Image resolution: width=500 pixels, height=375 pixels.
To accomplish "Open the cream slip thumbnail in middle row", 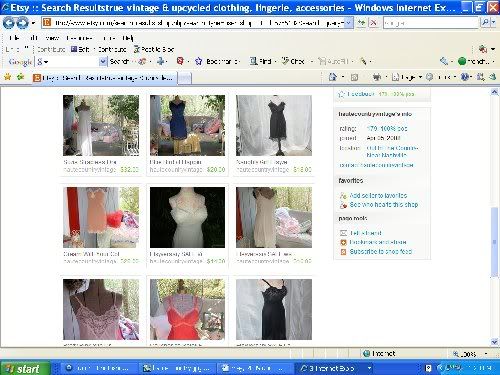I will point(274,217).
